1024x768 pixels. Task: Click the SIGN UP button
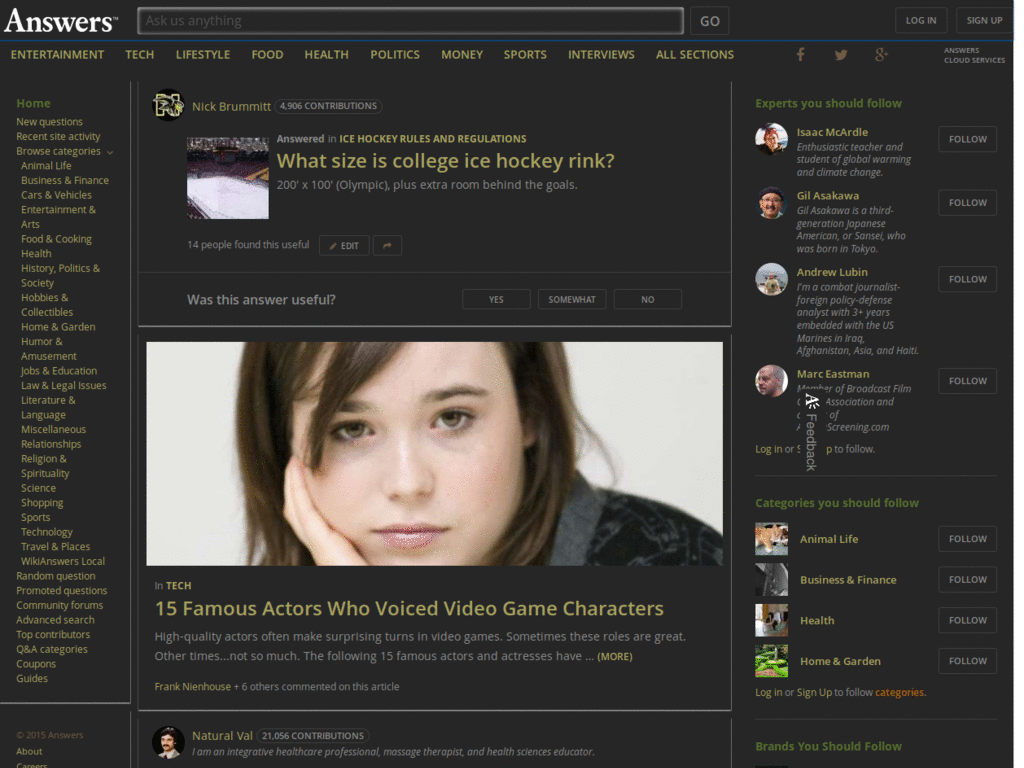[984, 20]
